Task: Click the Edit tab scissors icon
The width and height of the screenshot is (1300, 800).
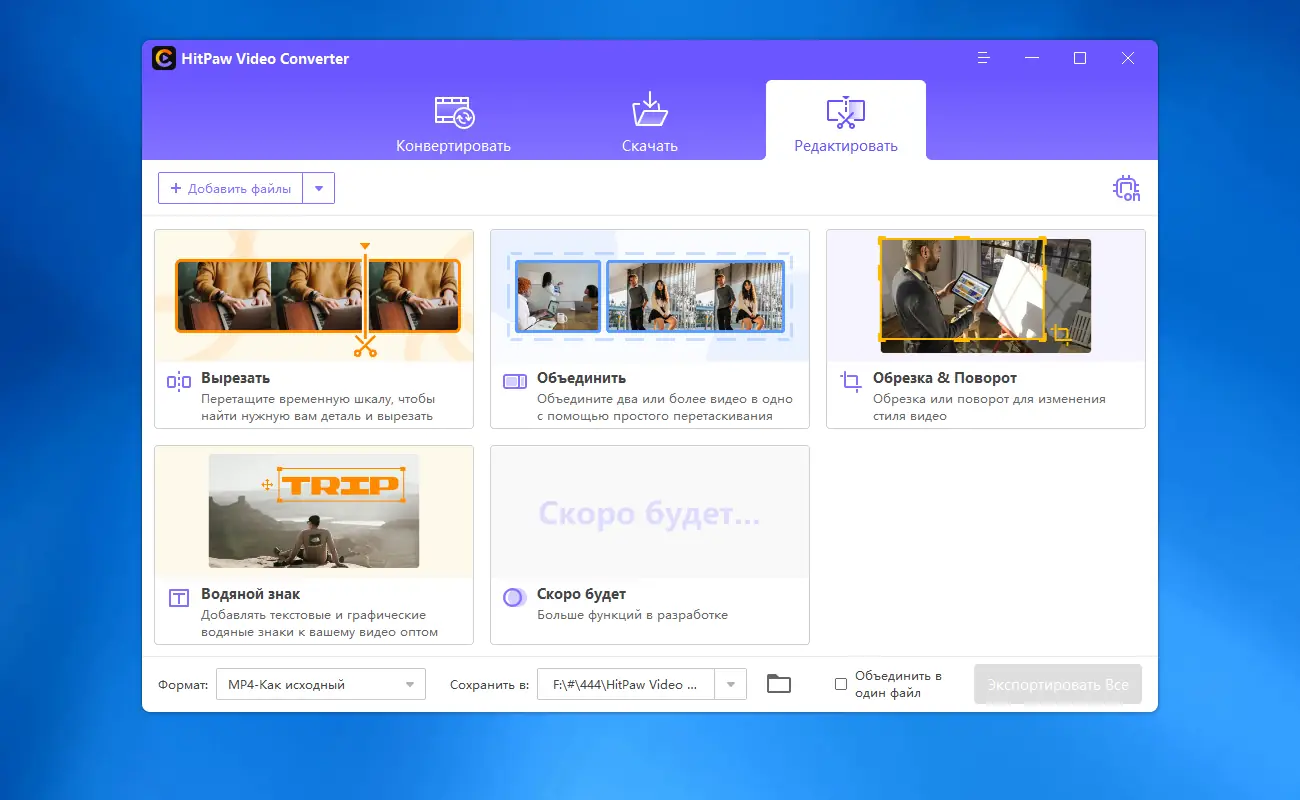Action: (x=846, y=113)
